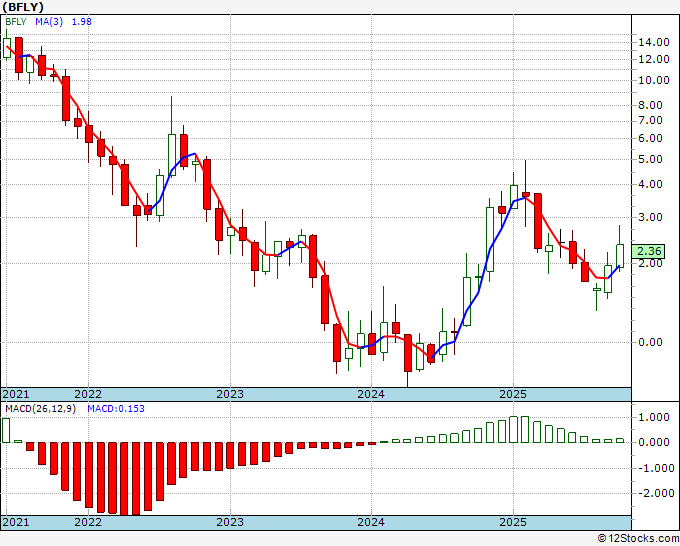Click the 0.000 MACD axis label
680x546 pixels.
(654, 442)
